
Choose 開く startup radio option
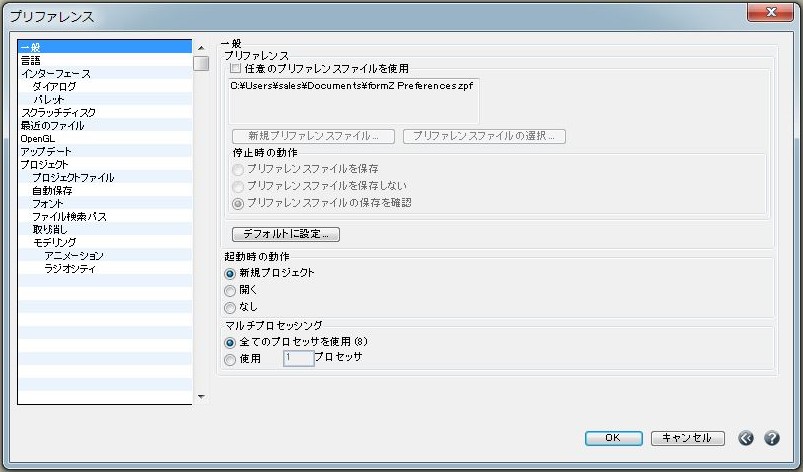tap(230, 291)
